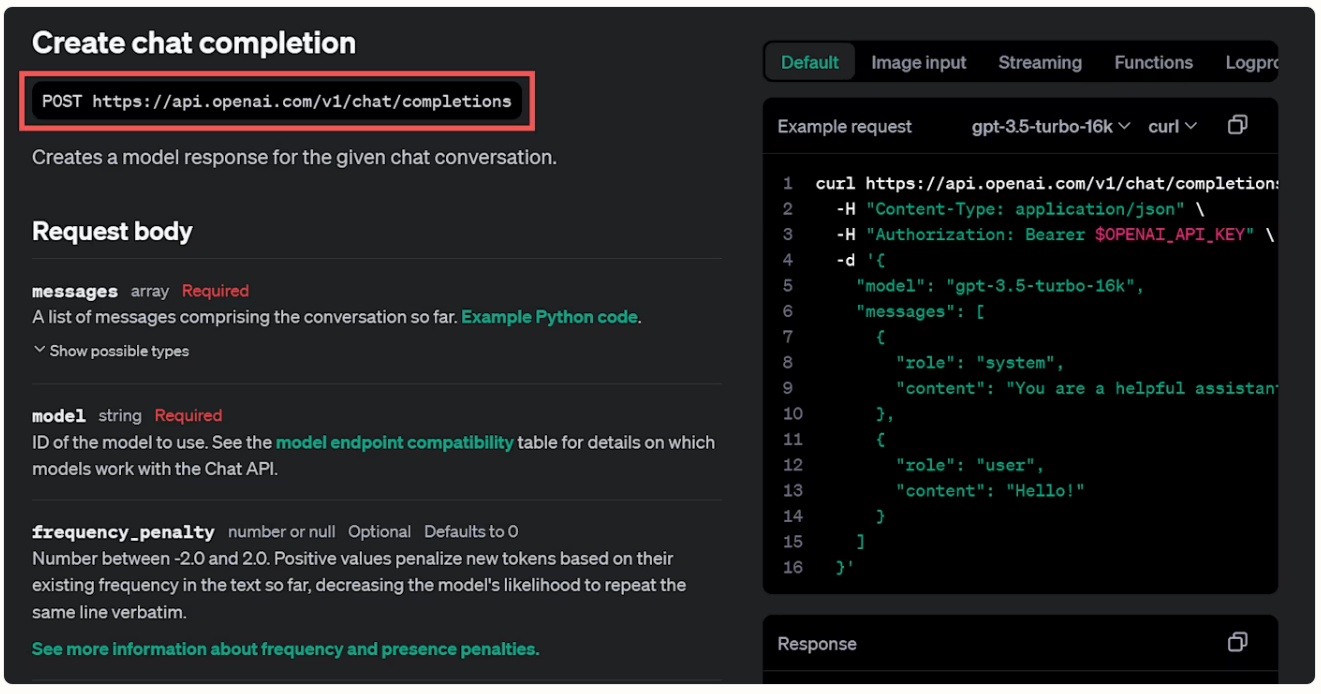Click the Defaults to 0 label
This screenshot has height=694, width=1321.
(x=471, y=532)
